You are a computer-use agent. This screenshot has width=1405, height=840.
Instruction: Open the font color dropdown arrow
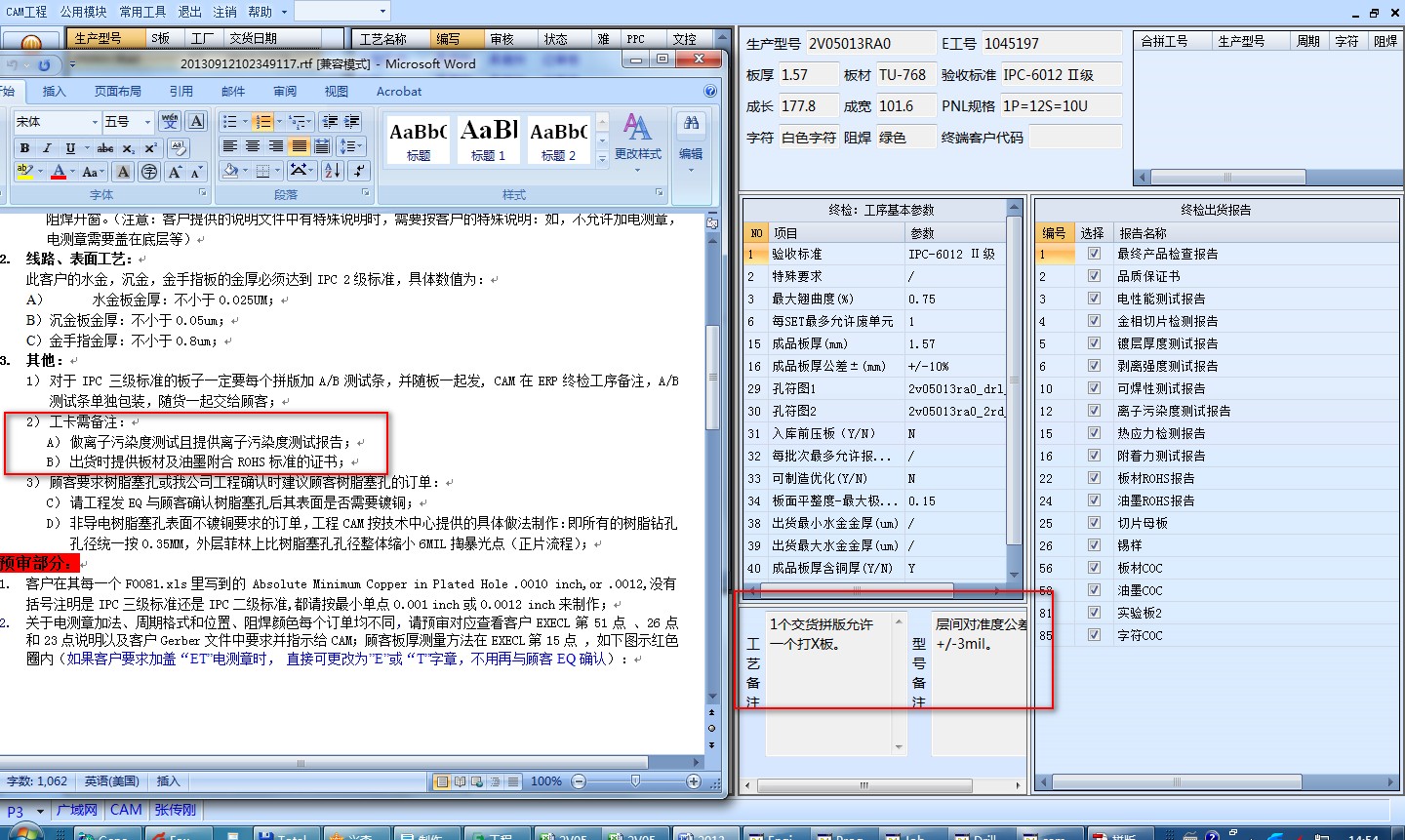73,172
